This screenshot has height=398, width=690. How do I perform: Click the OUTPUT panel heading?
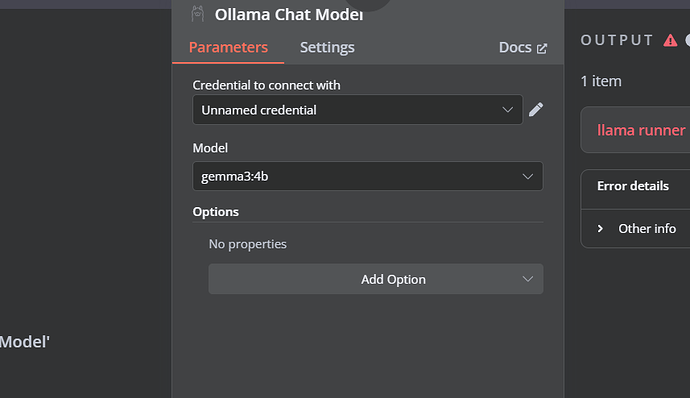point(617,40)
